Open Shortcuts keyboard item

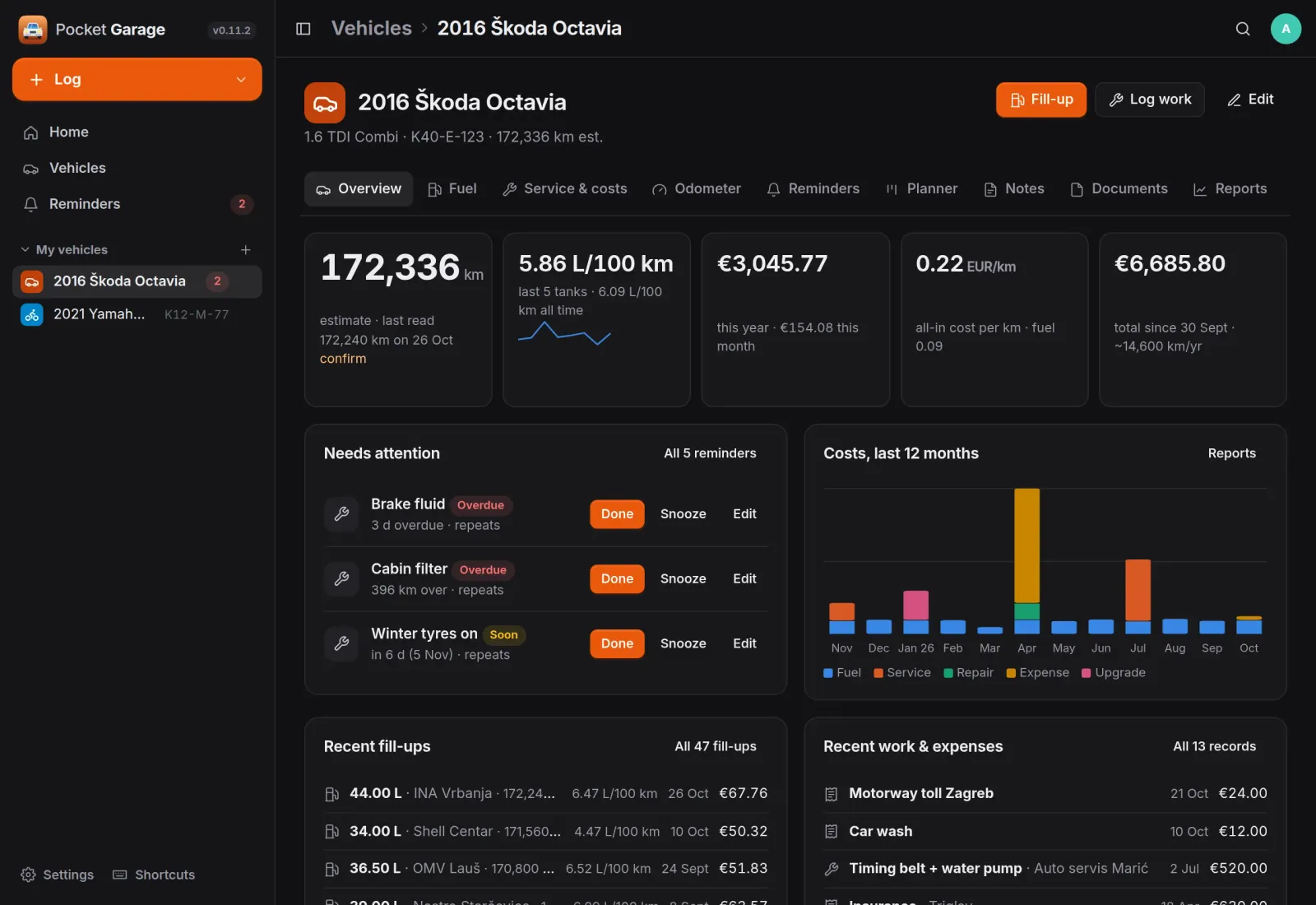[154, 875]
